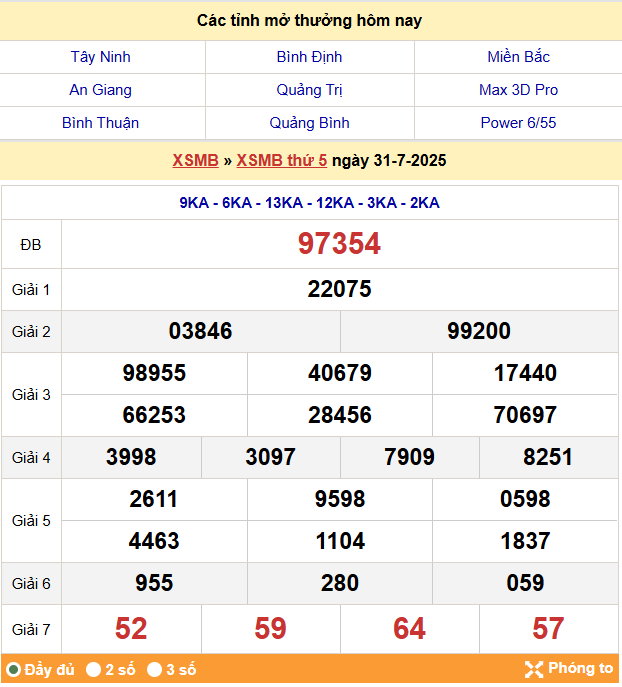
Task: Click the Giải 6 number 059
Action: [525, 583]
